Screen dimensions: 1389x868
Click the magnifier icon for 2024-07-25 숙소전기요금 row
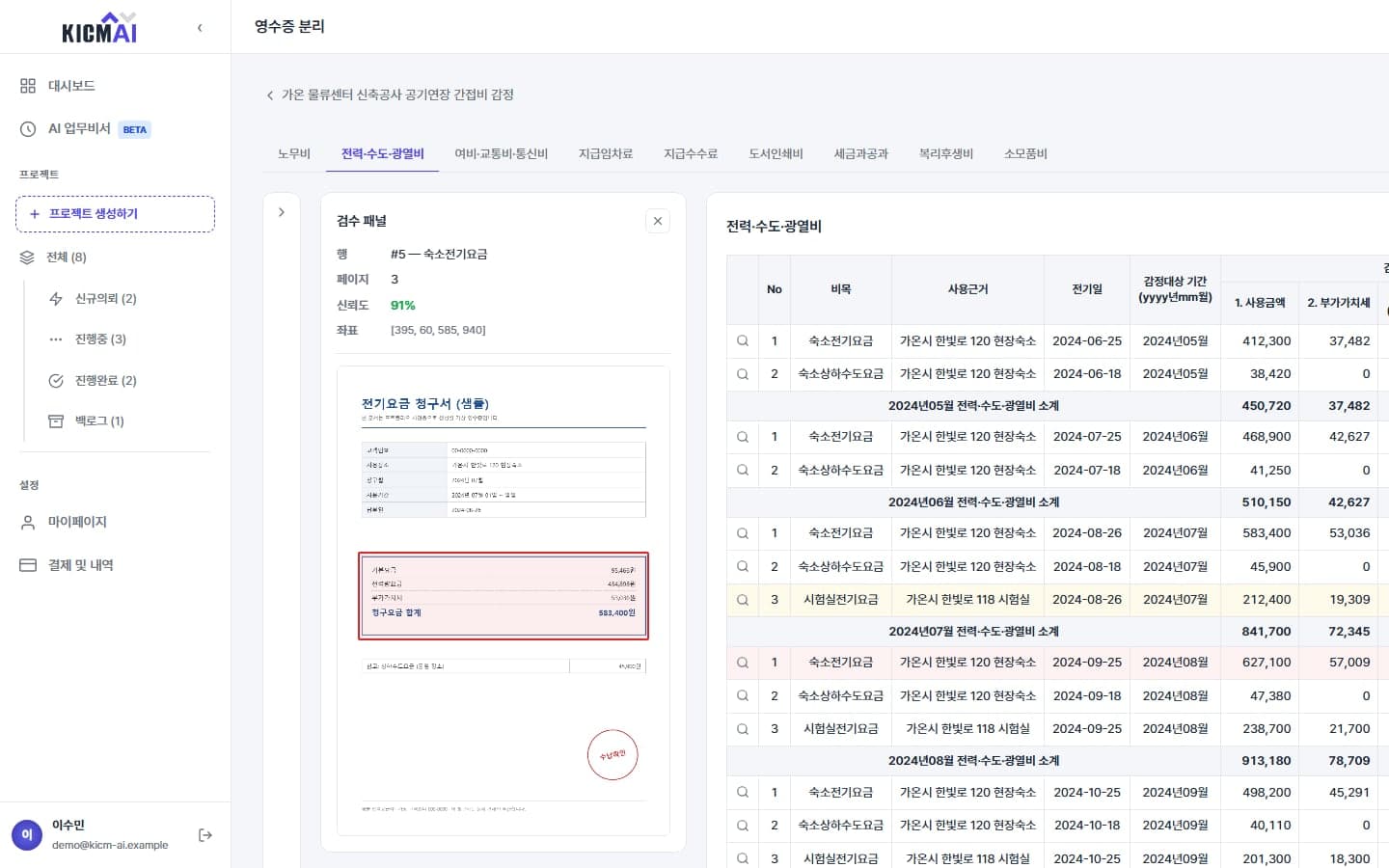[x=743, y=437]
